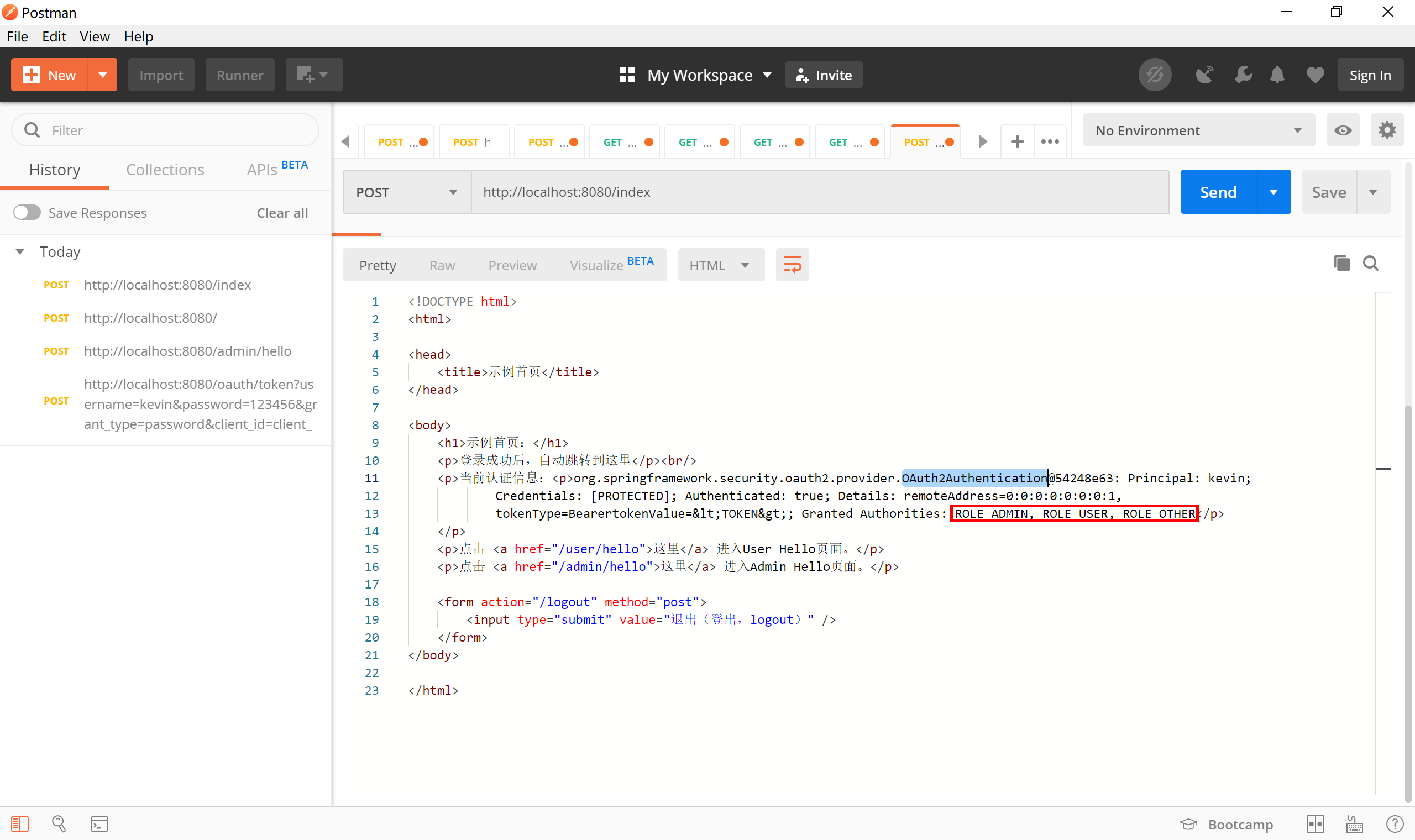Collapse the Today history group
The image size is (1415, 840).
(20, 252)
